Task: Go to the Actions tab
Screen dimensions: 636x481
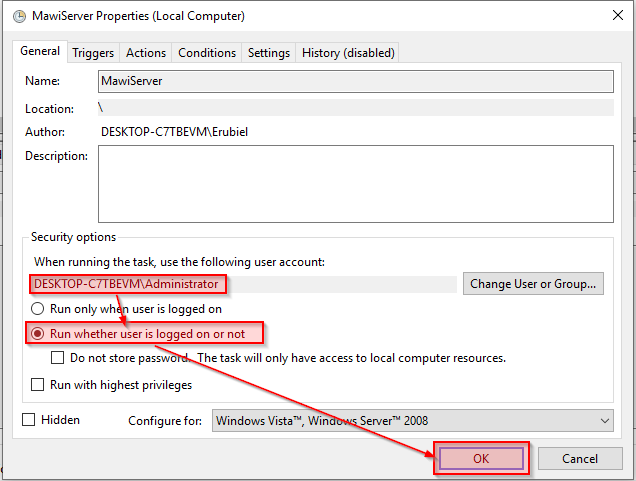Action: pos(146,53)
